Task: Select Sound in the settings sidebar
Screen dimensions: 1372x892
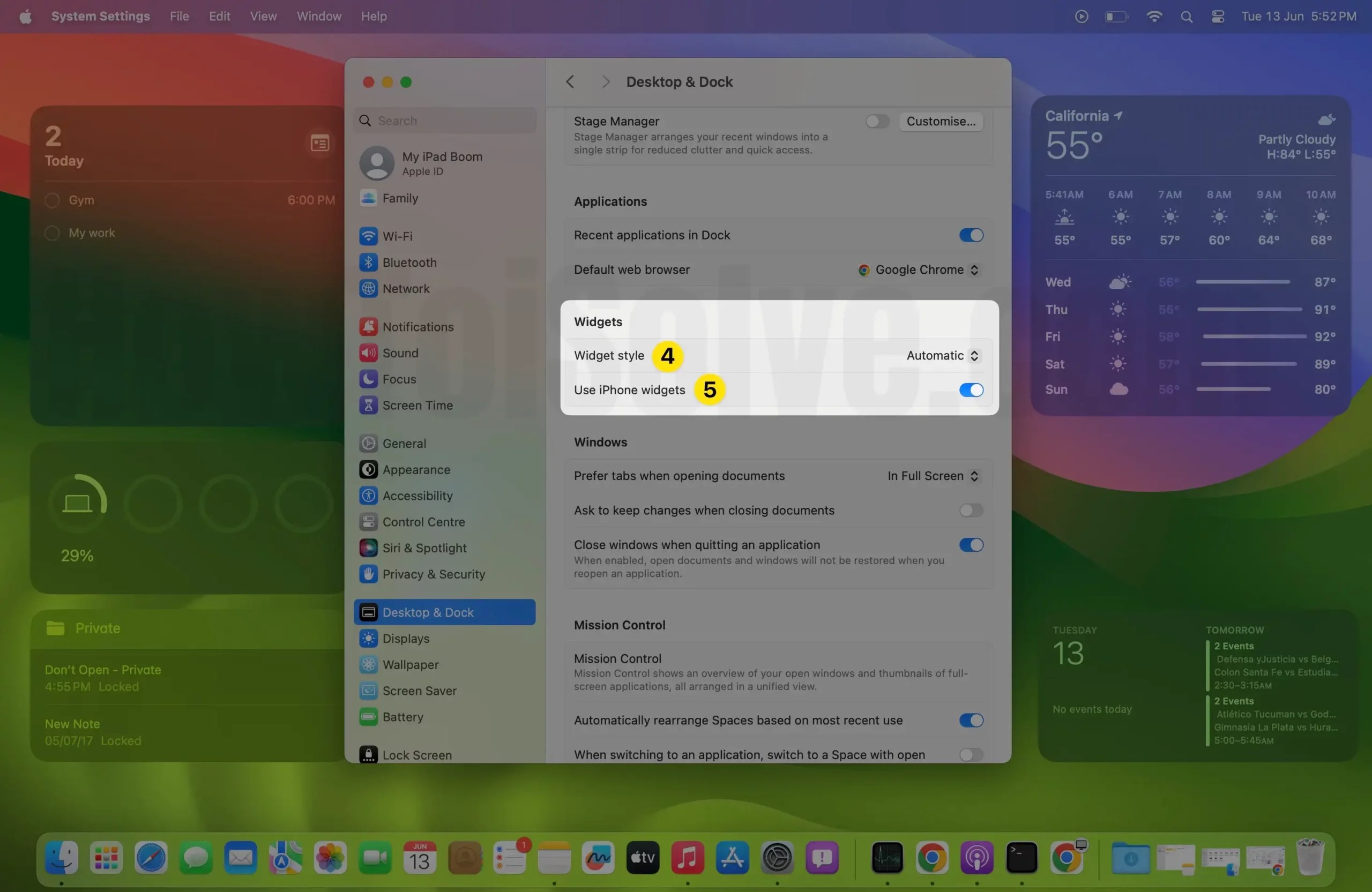Action: tap(401, 353)
